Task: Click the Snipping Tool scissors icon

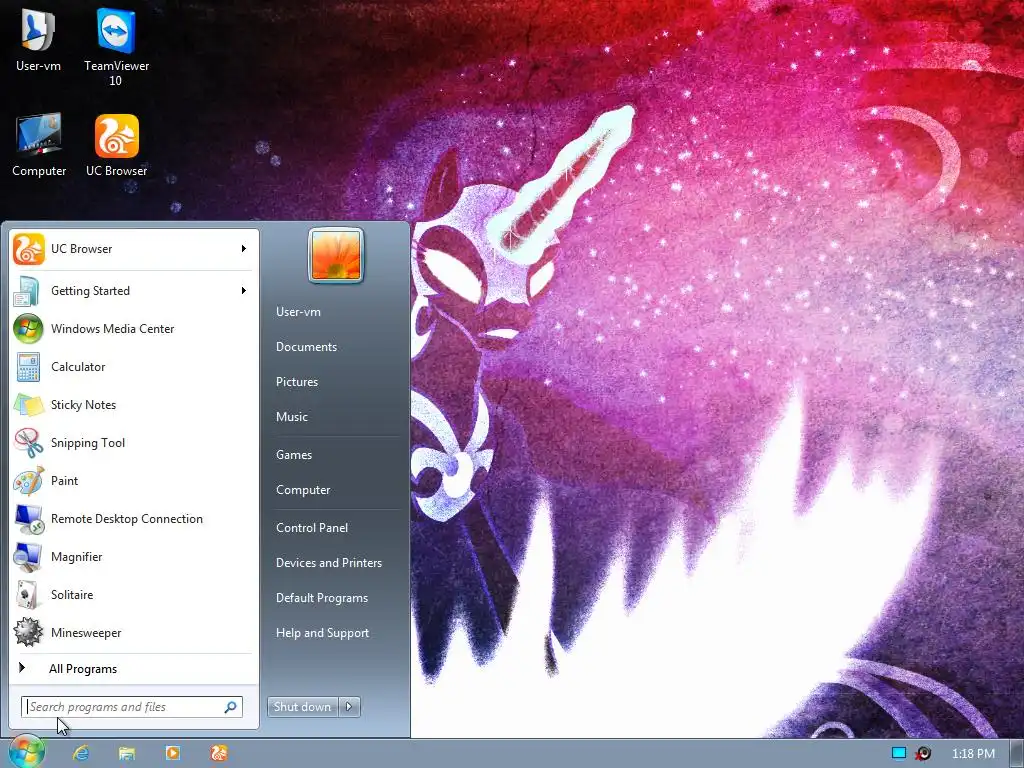Action: tap(29, 443)
